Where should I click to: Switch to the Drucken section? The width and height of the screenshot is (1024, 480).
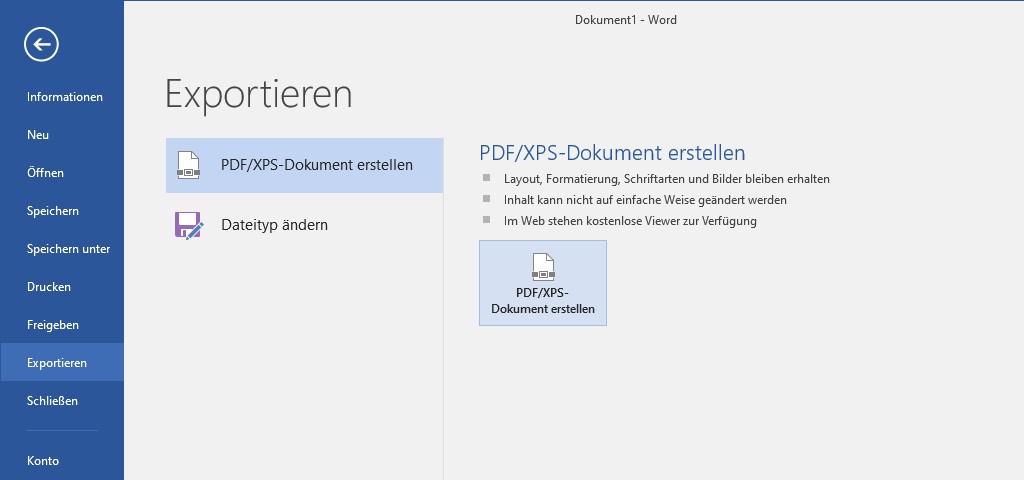coord(49,287)
